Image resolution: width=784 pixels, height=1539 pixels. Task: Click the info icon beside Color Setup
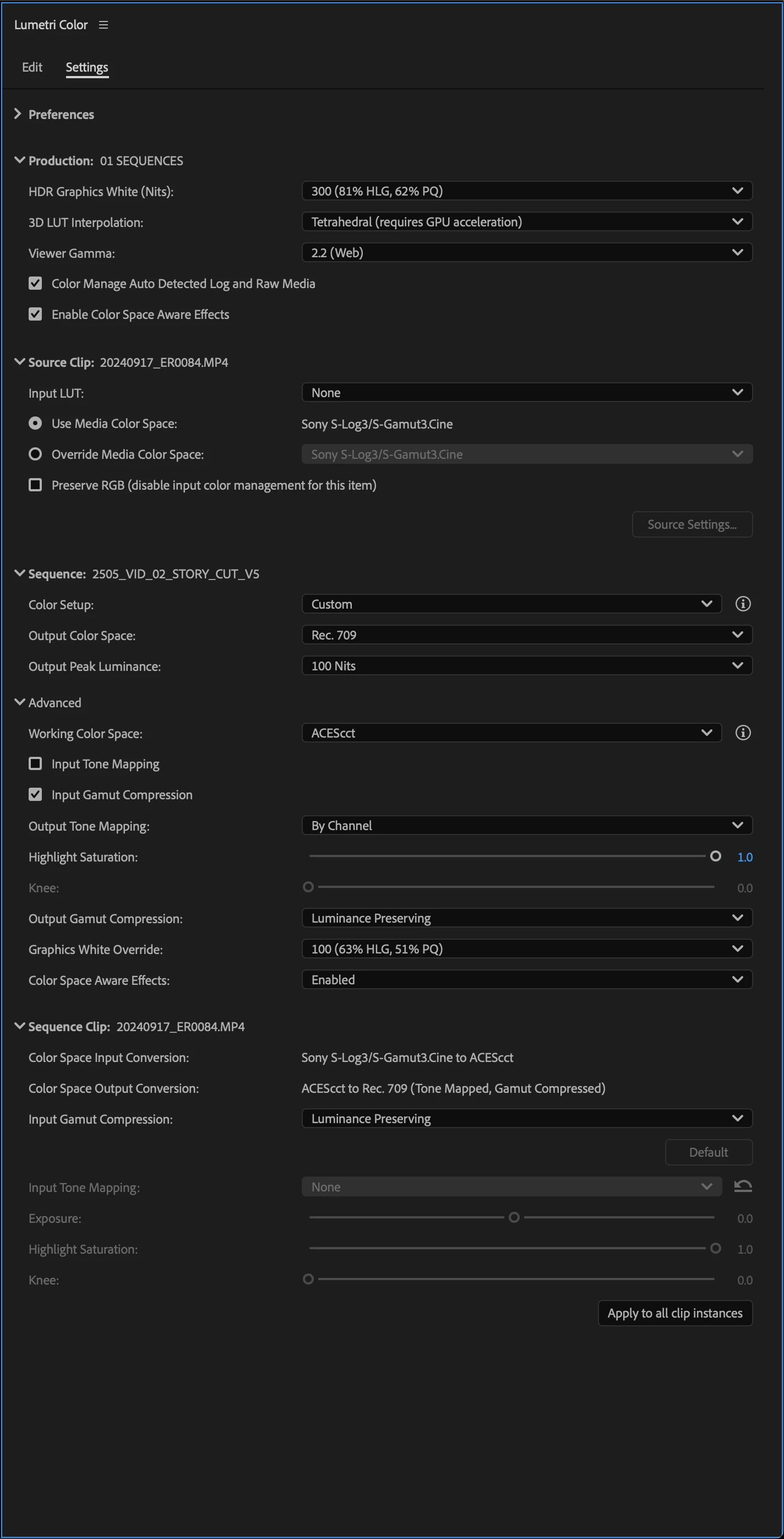743,604
